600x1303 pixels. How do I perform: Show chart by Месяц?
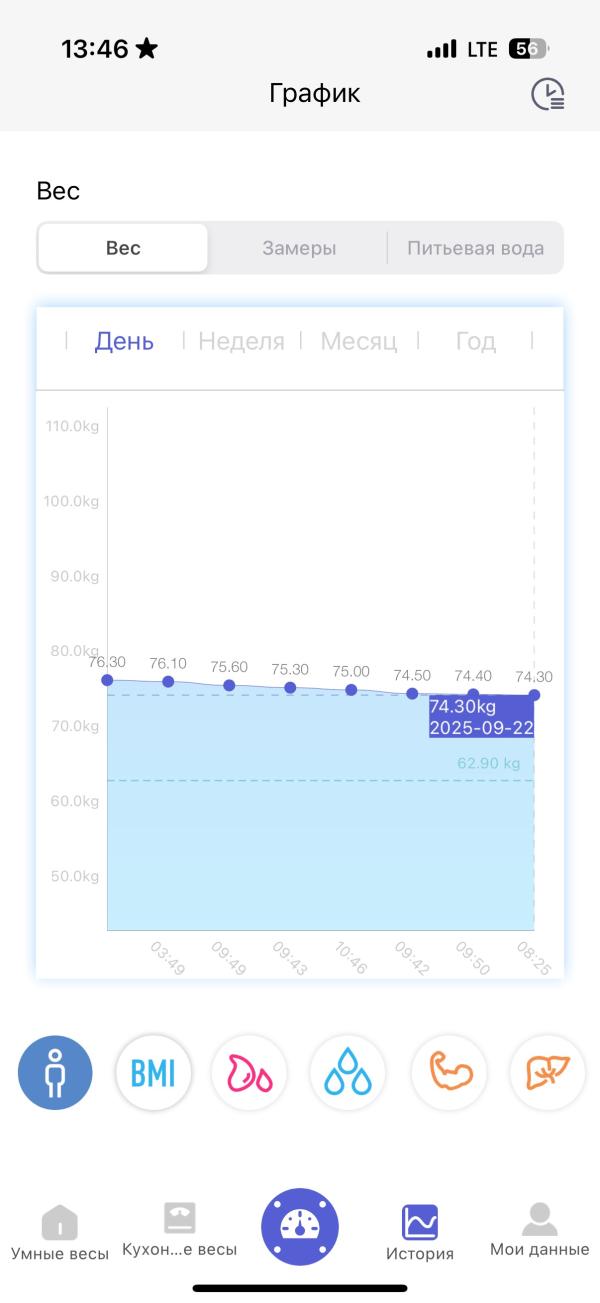358,342
